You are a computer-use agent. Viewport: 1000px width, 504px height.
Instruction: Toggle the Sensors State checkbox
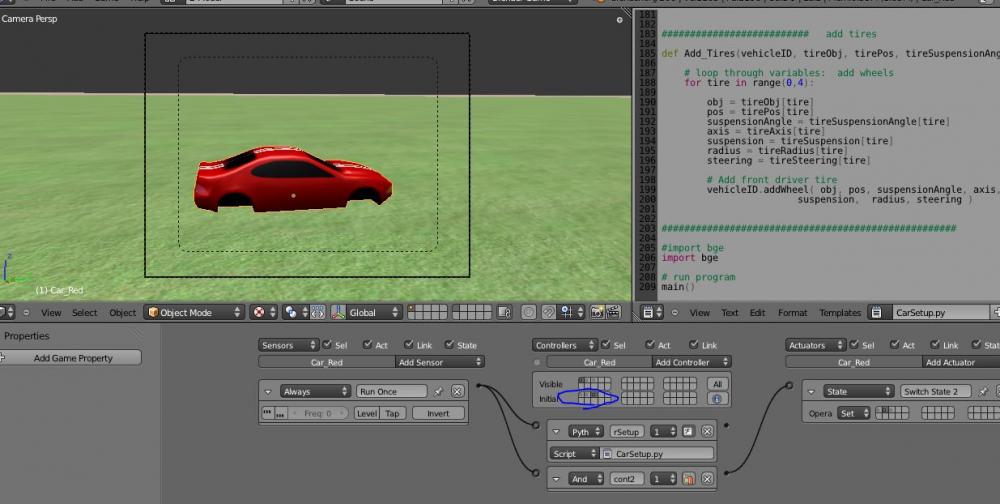coord(449,345)
